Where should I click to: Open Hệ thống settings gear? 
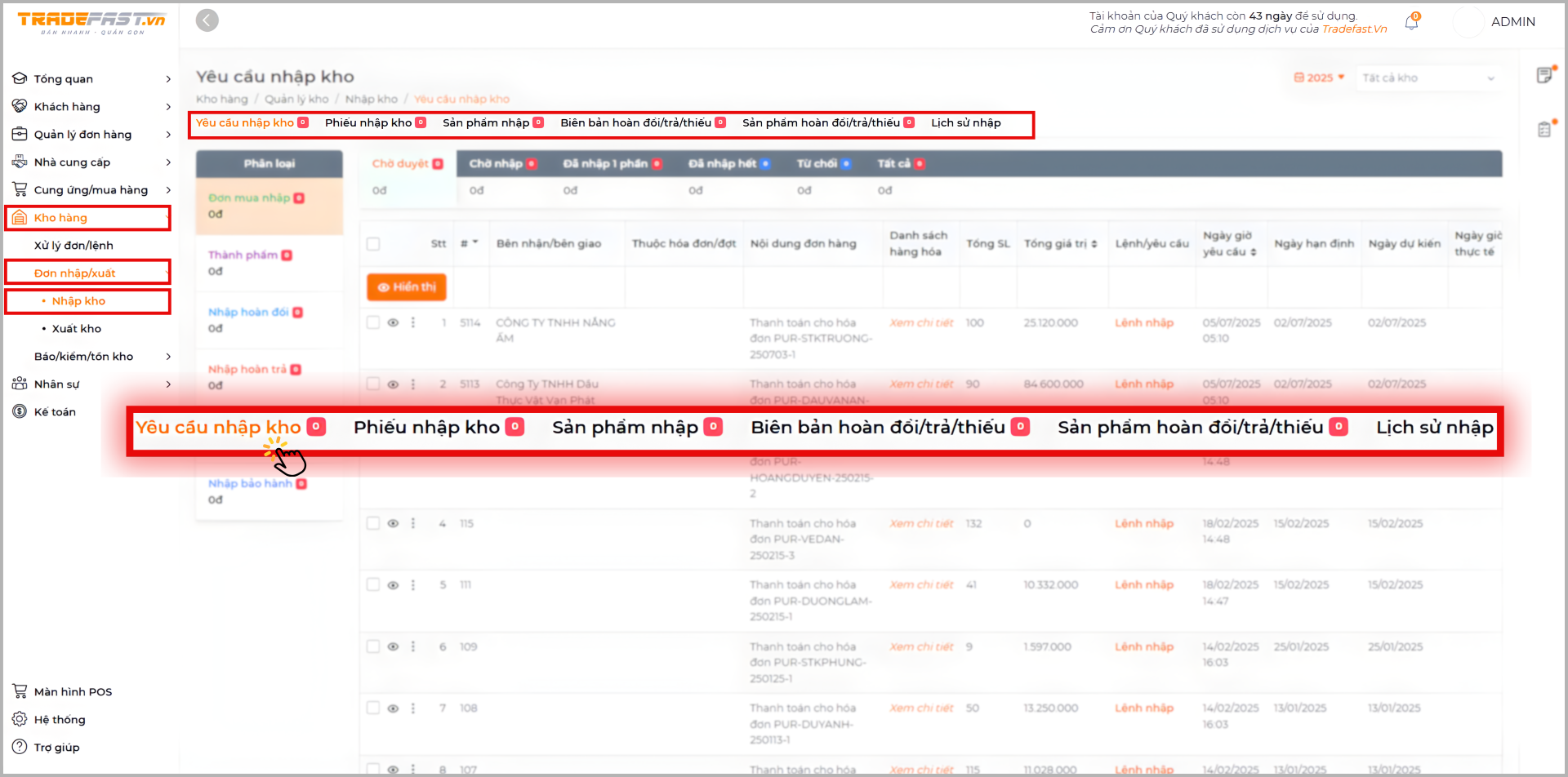coord(20,719)
